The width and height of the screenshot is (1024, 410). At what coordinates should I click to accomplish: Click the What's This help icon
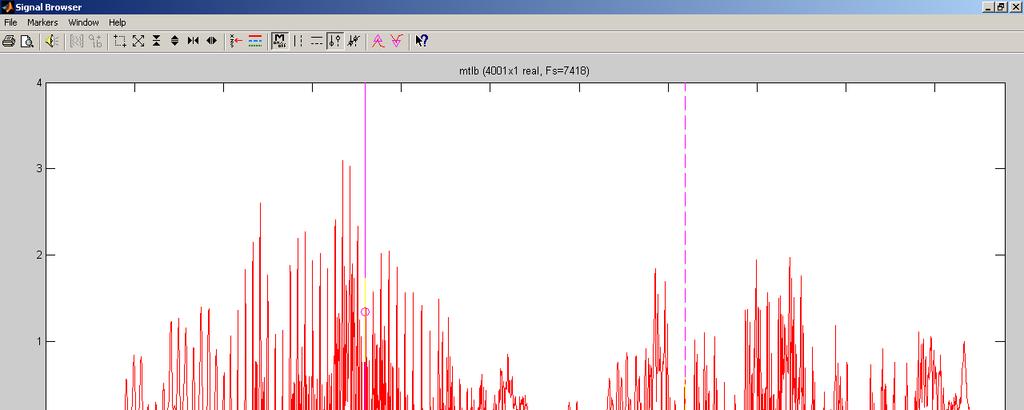pyautogui.click(x=421, y=41)
